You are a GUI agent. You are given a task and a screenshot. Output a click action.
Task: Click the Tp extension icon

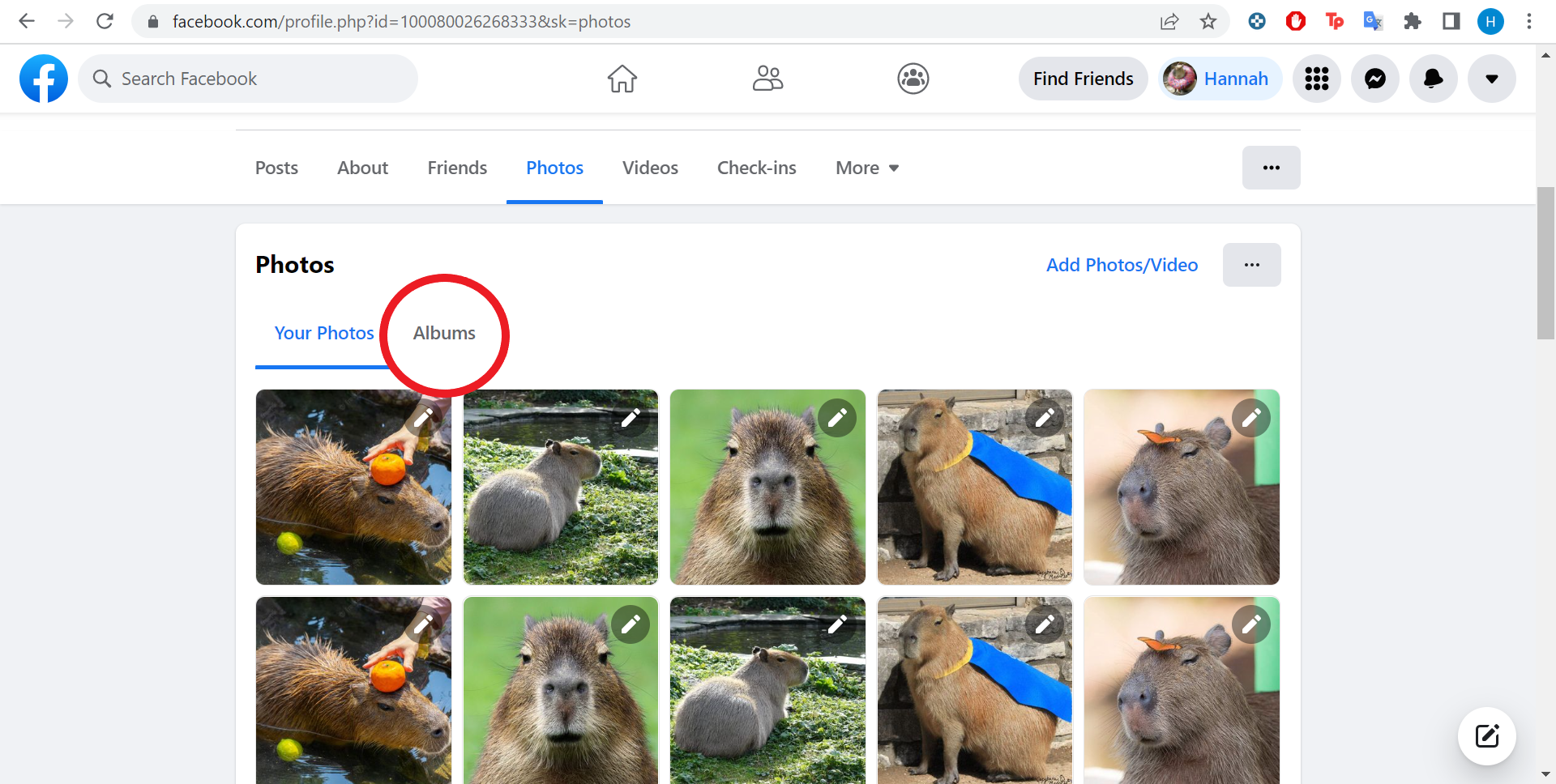(x=1335, y=22)
